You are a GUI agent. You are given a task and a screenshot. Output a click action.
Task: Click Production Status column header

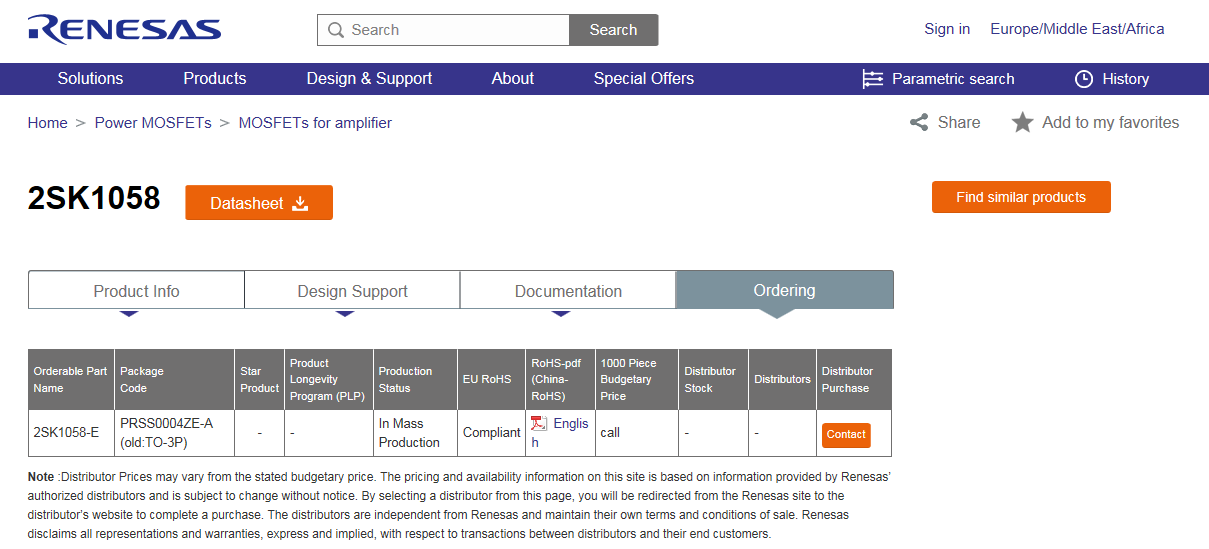coord(416,380)
